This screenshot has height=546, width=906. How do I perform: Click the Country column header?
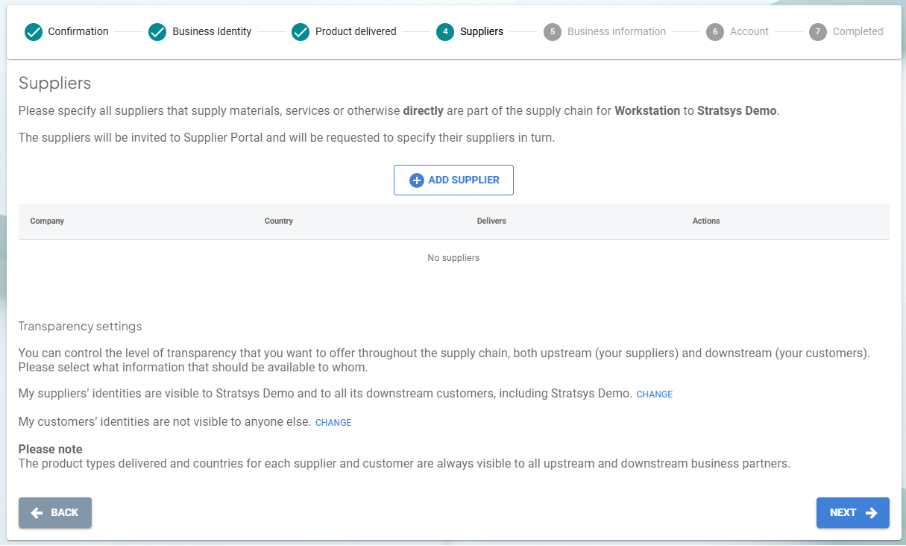pyautogui.click(x=278, y=221)
